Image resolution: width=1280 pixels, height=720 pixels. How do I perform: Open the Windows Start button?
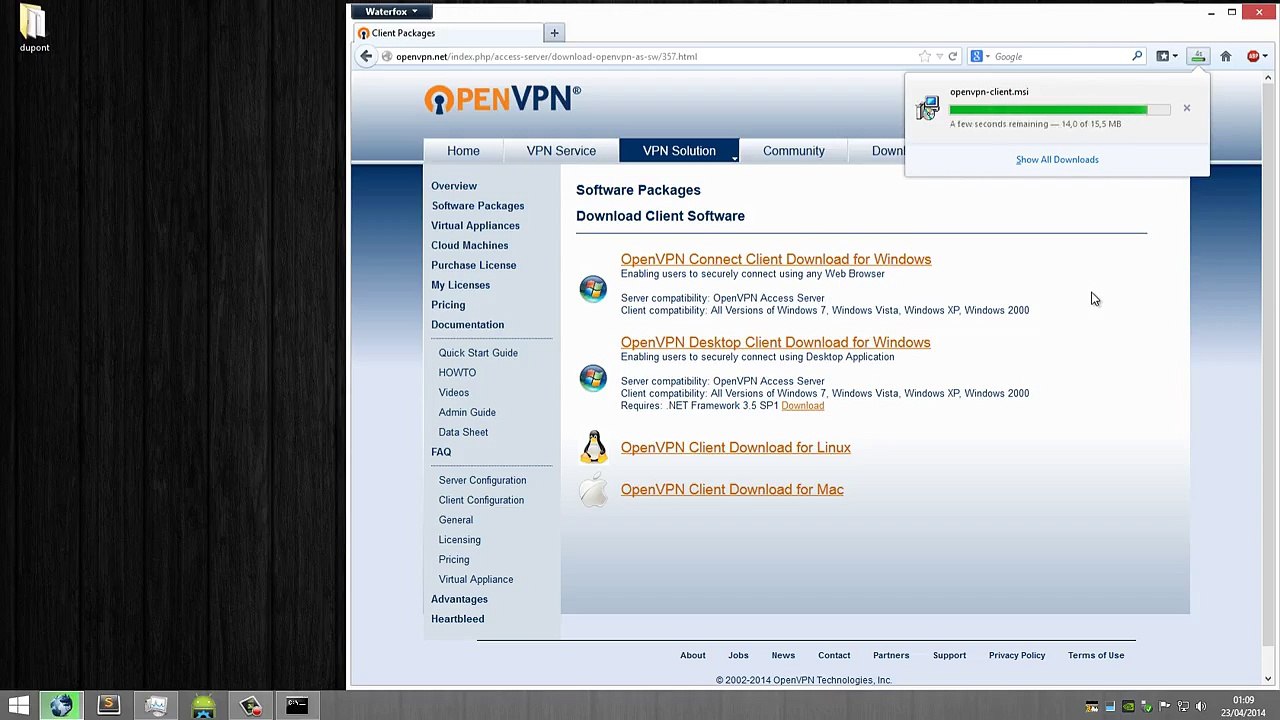click(19, 706)
